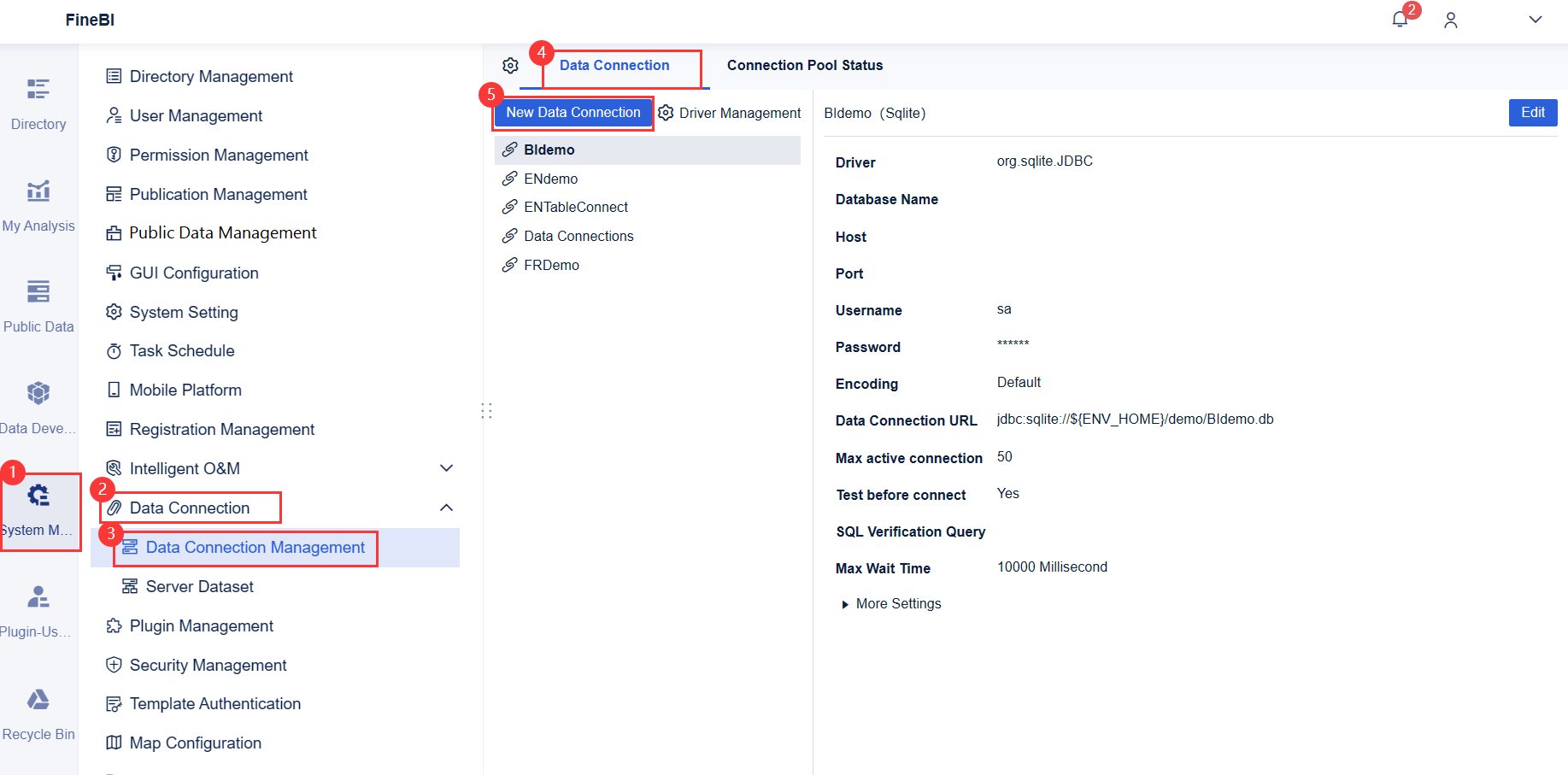Expand More Settings in the connection details
This screenshot has width=1568, height=775.
pyautogui.click(x=891, y=603)
